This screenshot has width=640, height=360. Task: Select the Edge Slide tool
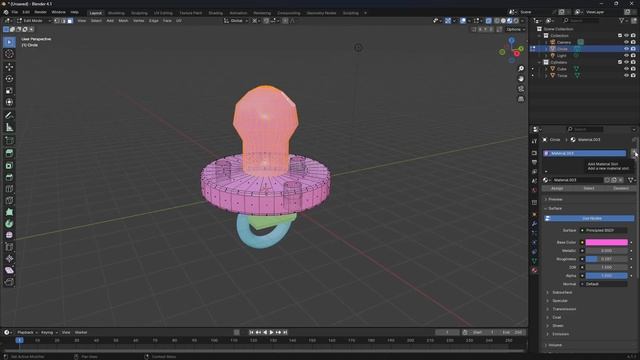pos(9,247)
